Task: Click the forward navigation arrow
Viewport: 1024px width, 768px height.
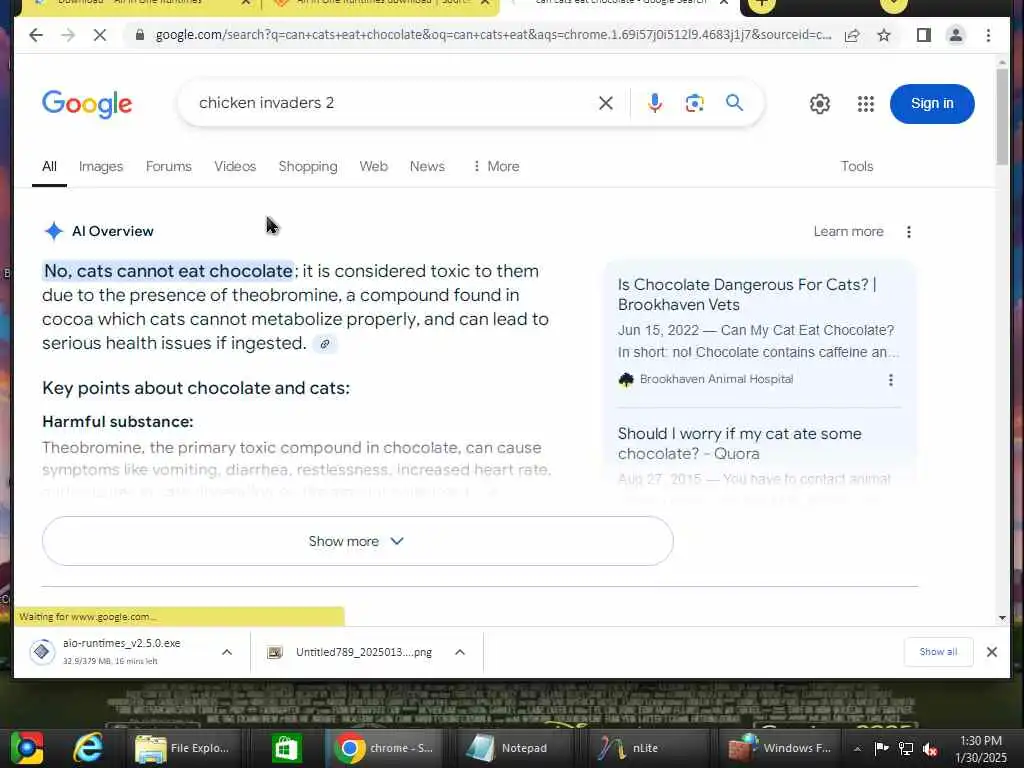Action: [68, 35]
